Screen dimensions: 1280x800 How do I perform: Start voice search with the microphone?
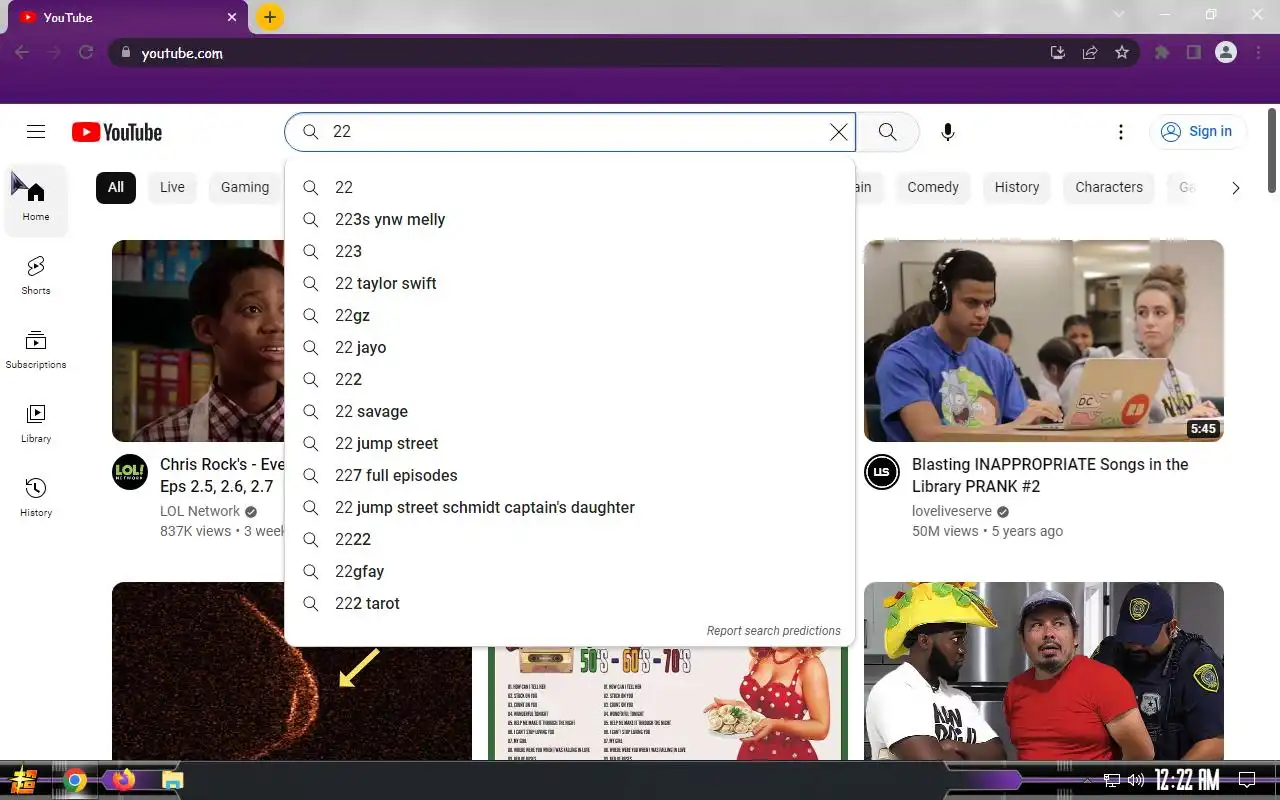948,132
